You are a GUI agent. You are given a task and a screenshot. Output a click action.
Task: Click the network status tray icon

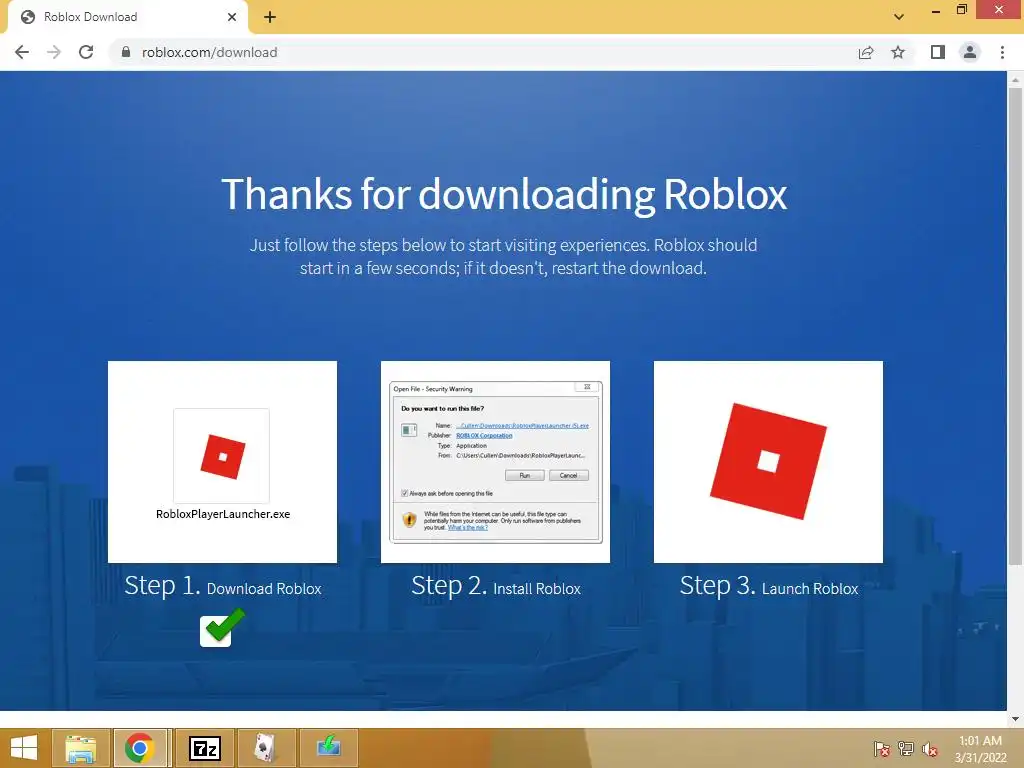[x=906, y=749]
